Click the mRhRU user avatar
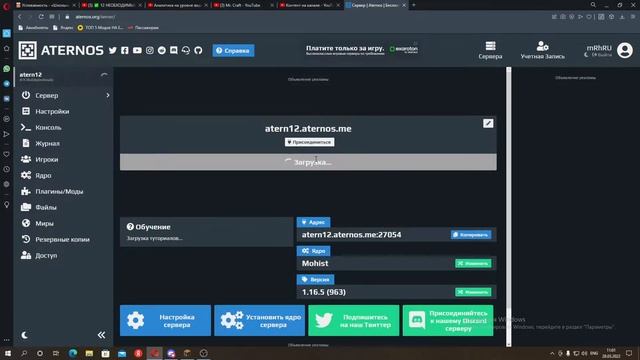The height and width of the screenshot is (360, 640). click(x=624, y=50)
